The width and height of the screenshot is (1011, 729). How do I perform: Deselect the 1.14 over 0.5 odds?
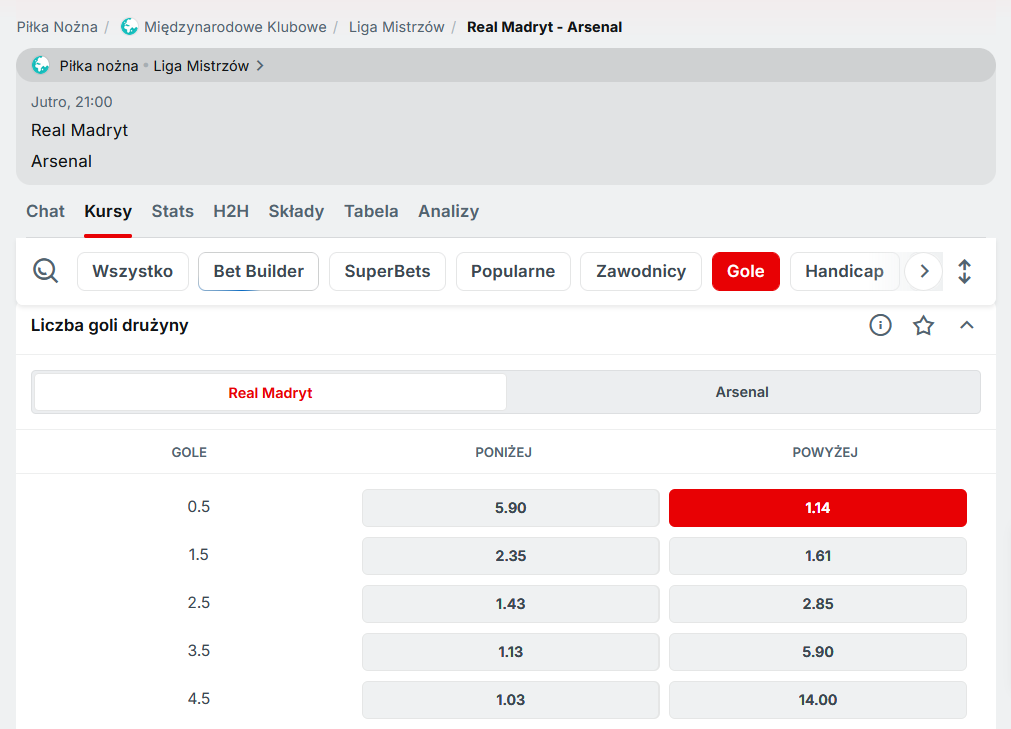(x=817, y=508)
